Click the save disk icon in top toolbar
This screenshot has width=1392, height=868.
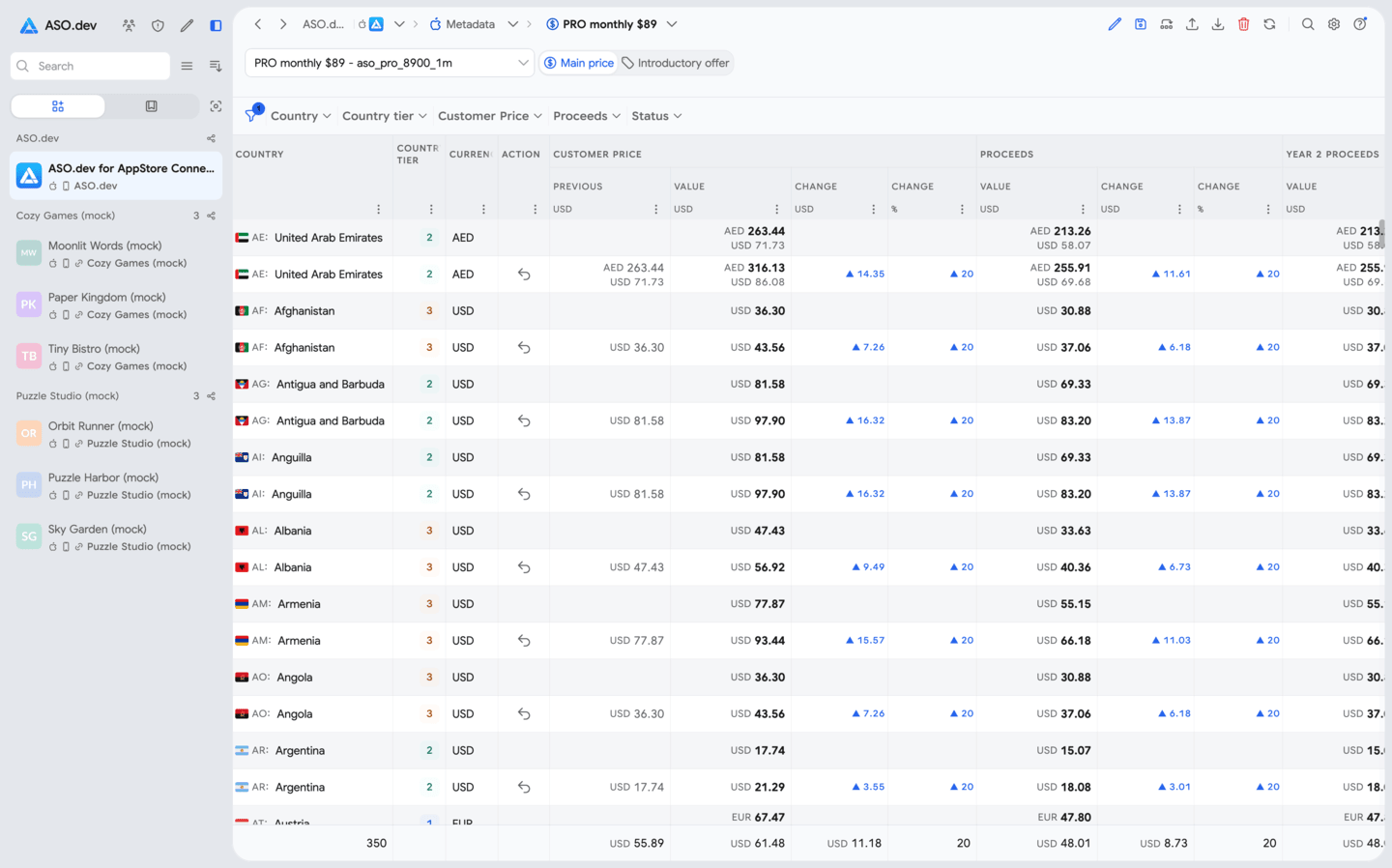point(1141,24)
